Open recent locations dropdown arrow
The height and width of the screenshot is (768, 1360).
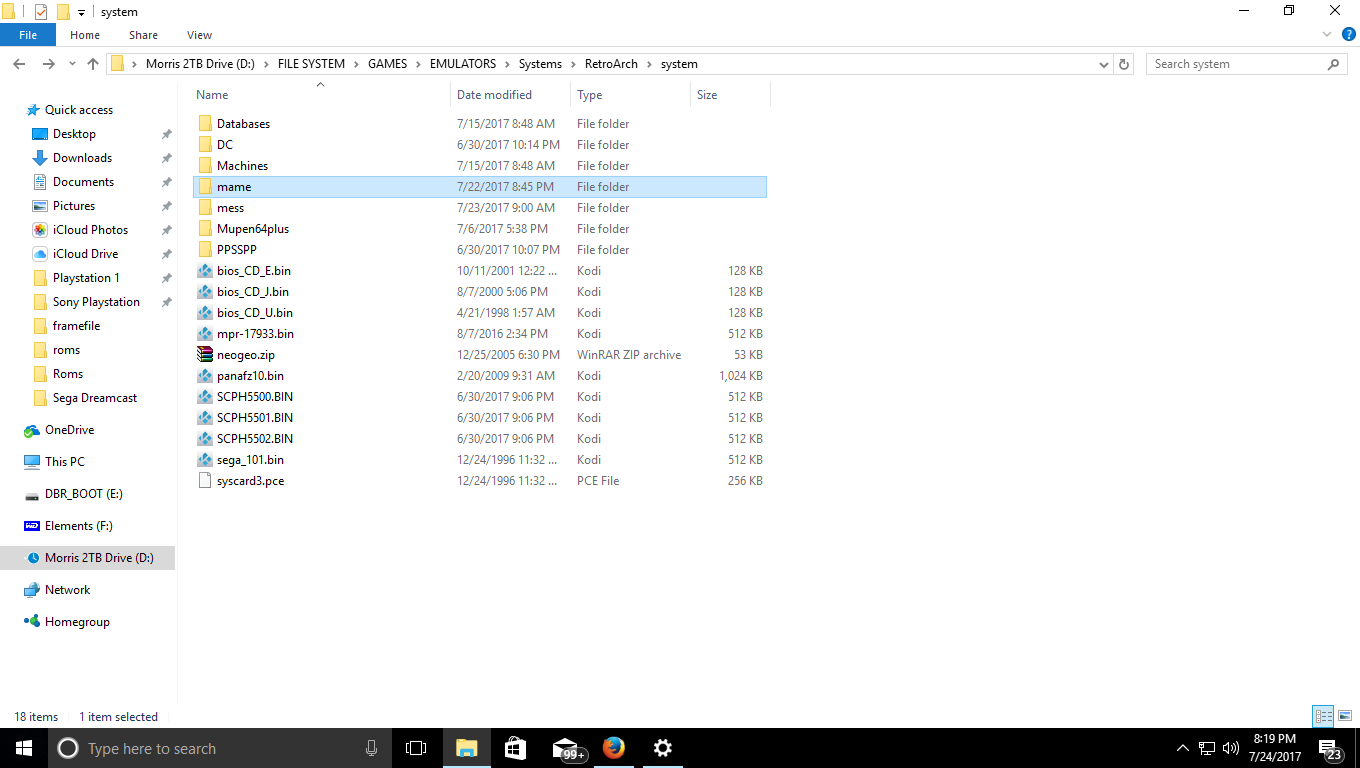(x=71, y=64)
